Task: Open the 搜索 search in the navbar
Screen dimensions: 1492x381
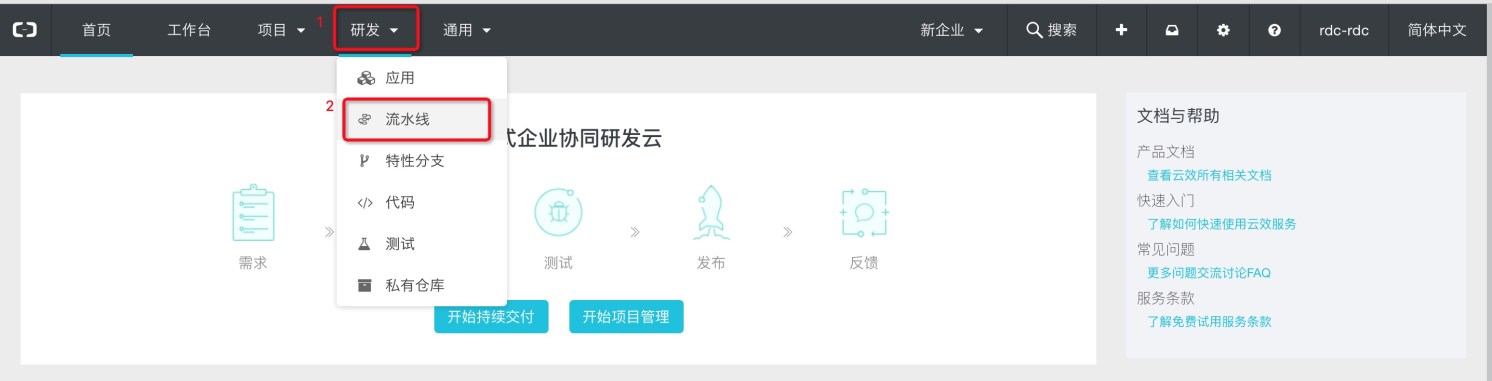Action: point(1051,30)
